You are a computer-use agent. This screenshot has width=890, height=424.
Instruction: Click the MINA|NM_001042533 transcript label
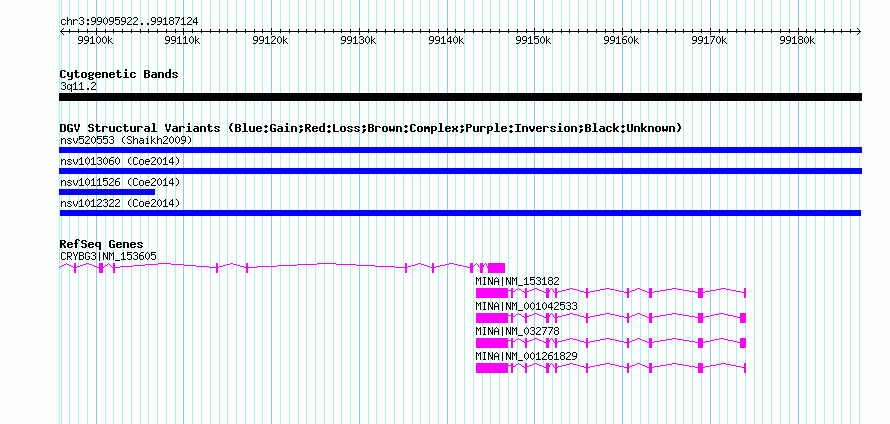point(526,306)
